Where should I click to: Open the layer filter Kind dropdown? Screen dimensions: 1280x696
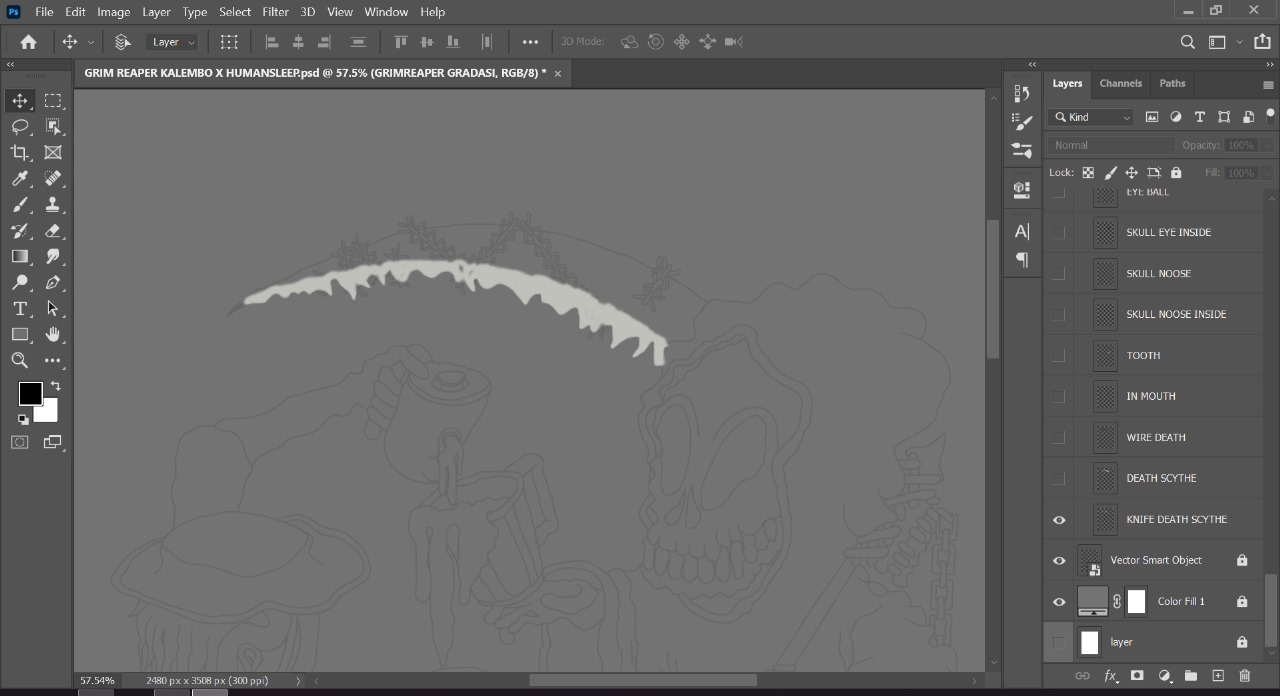(x=1091, y=117)
